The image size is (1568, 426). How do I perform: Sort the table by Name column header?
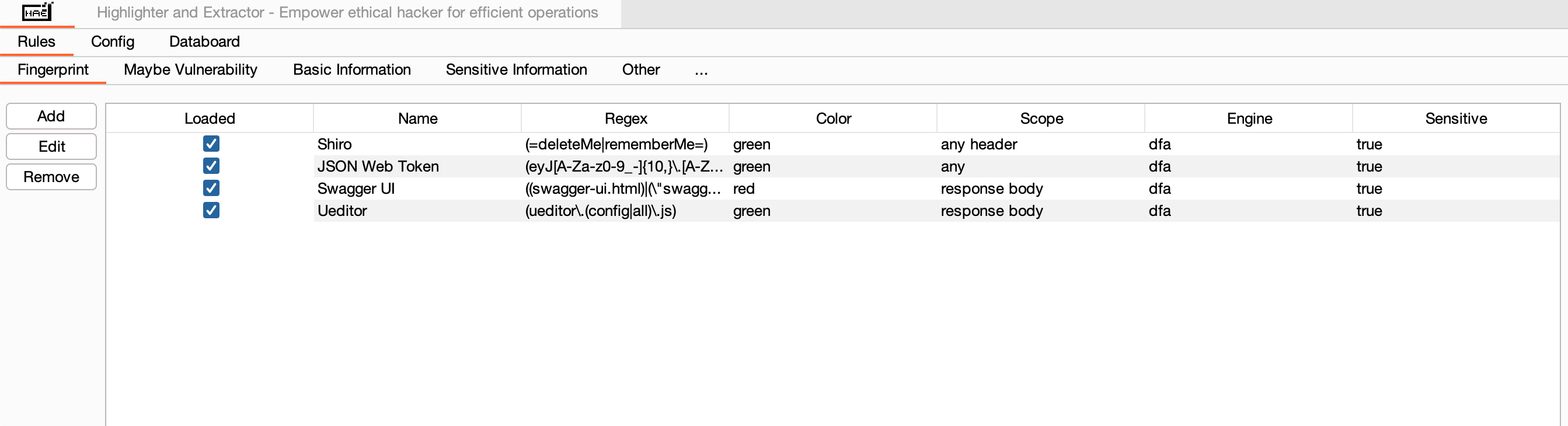point(417,118)
